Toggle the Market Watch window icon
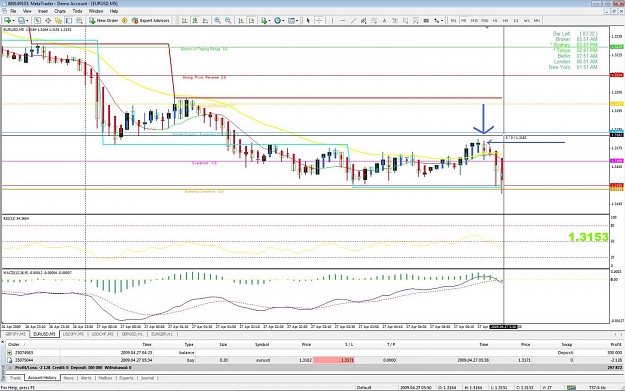 click(x=37, y=20)
